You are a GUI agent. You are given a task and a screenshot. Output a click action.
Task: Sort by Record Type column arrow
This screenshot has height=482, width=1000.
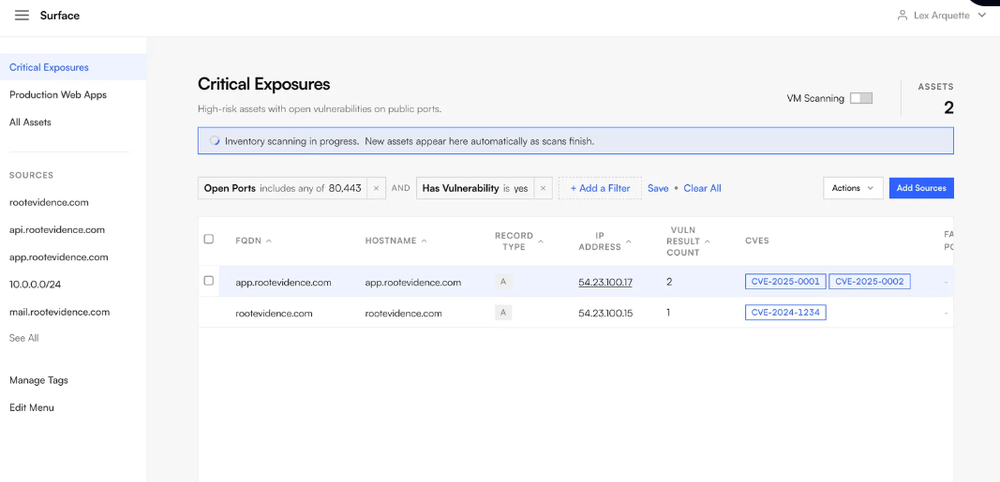pyautogui.click(x=541, y=241)
